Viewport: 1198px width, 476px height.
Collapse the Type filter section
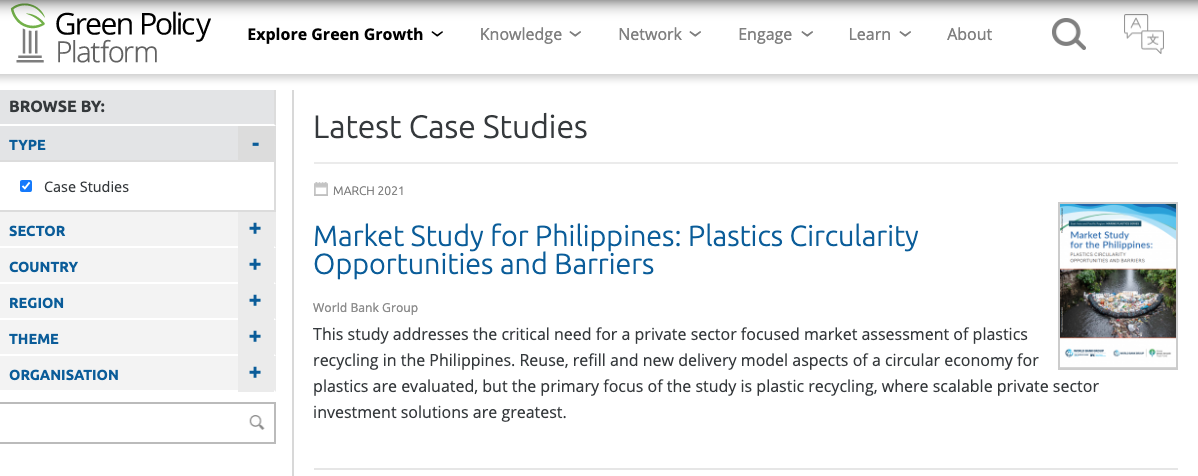tap(256, 144)
